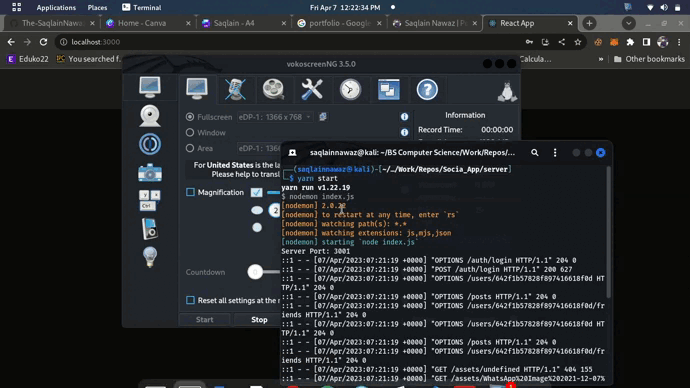Select the Snapshot photo camera sidebar icon
Viewport: 690px width, 388px height.
[150, 173]
